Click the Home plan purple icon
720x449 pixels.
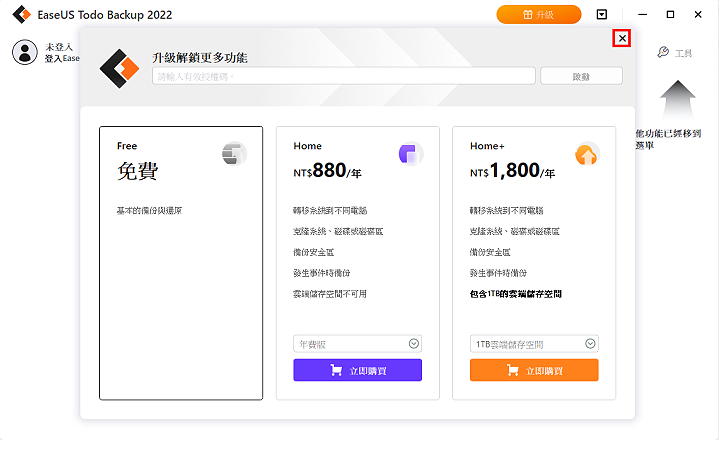(x=411, y=154)
